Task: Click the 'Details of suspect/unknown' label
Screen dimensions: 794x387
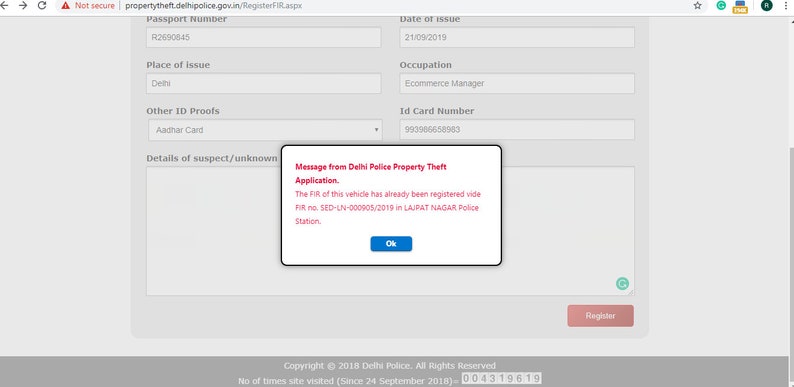Action: pyautogui.click(x=212, y=158)
